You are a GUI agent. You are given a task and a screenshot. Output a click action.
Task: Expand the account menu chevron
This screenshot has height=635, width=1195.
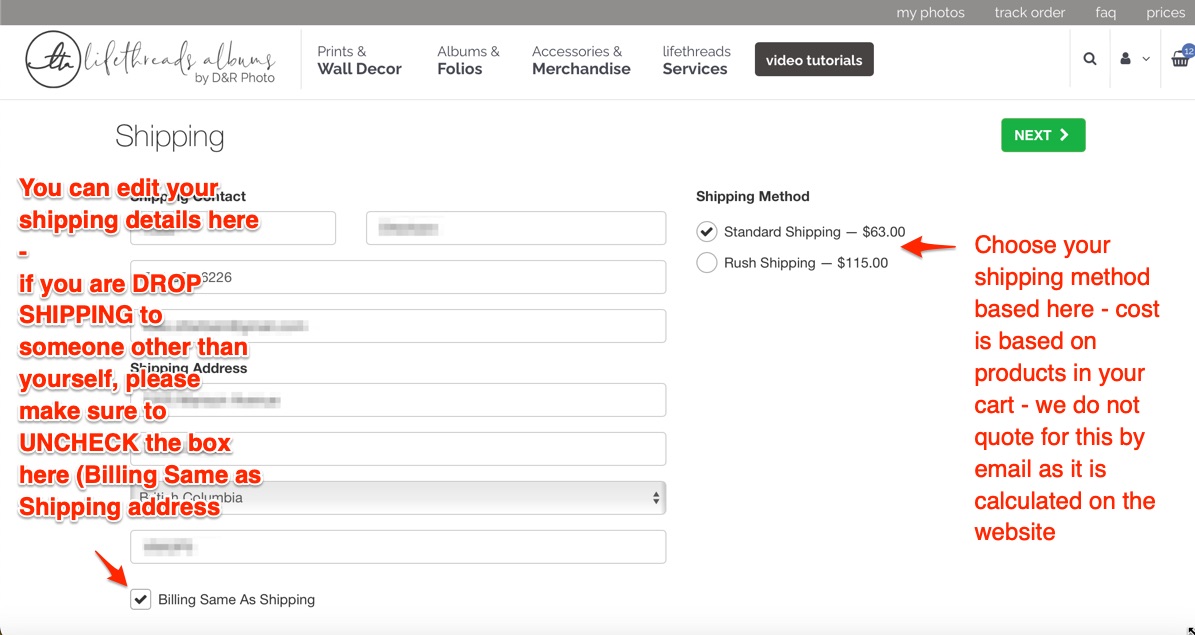[1146, 59]
